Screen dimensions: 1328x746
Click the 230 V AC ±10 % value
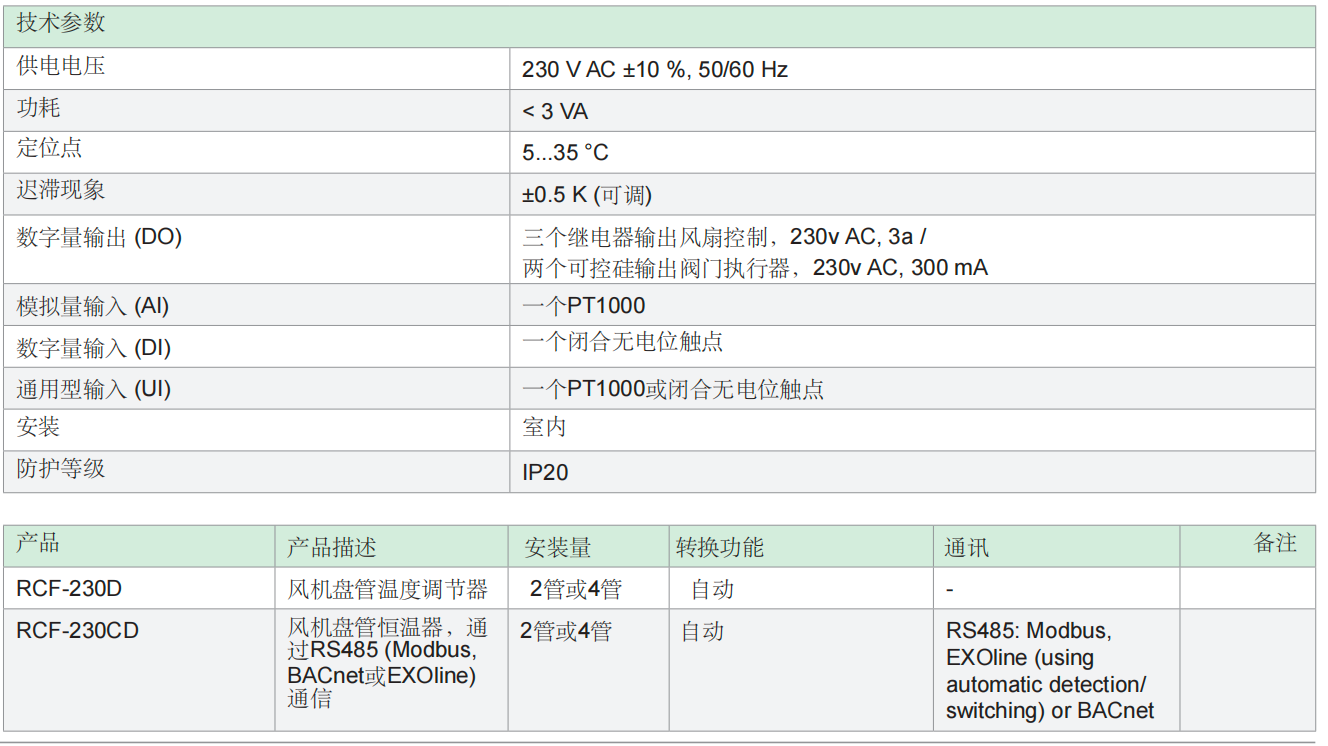655,69
